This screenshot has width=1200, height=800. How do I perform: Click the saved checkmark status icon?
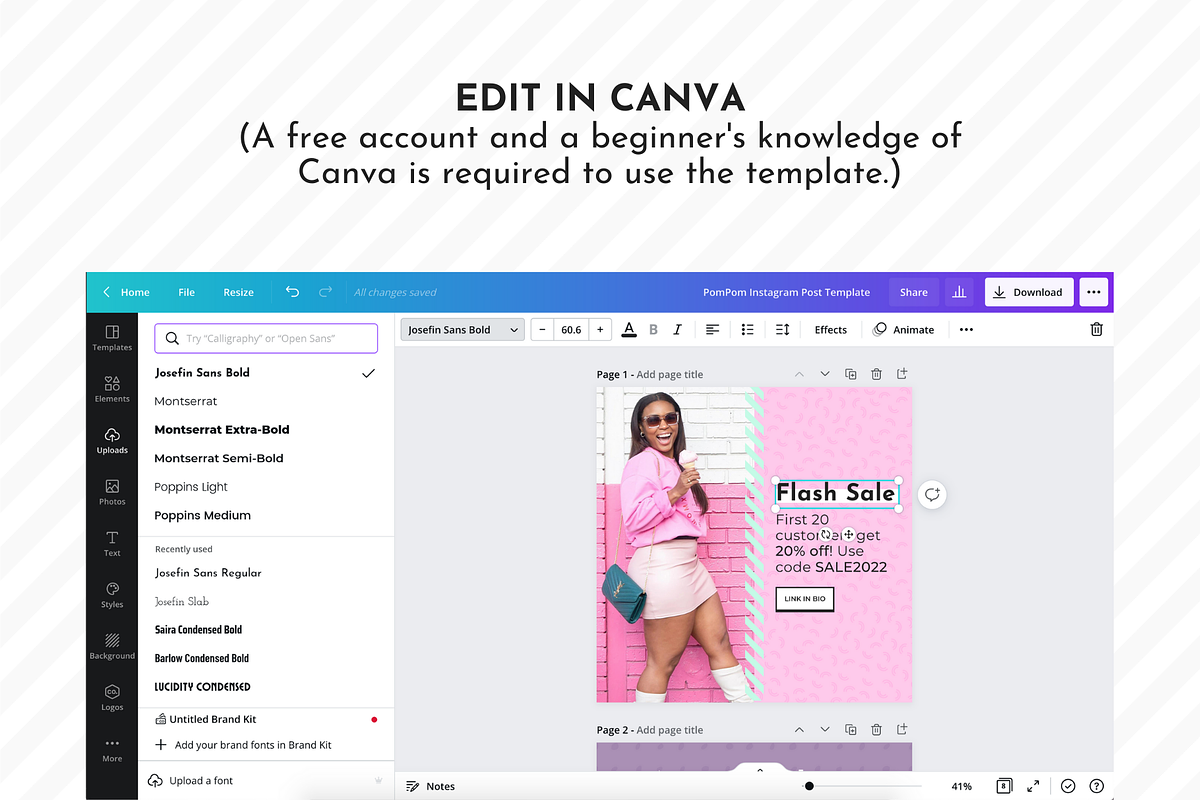click(1068, 786)
